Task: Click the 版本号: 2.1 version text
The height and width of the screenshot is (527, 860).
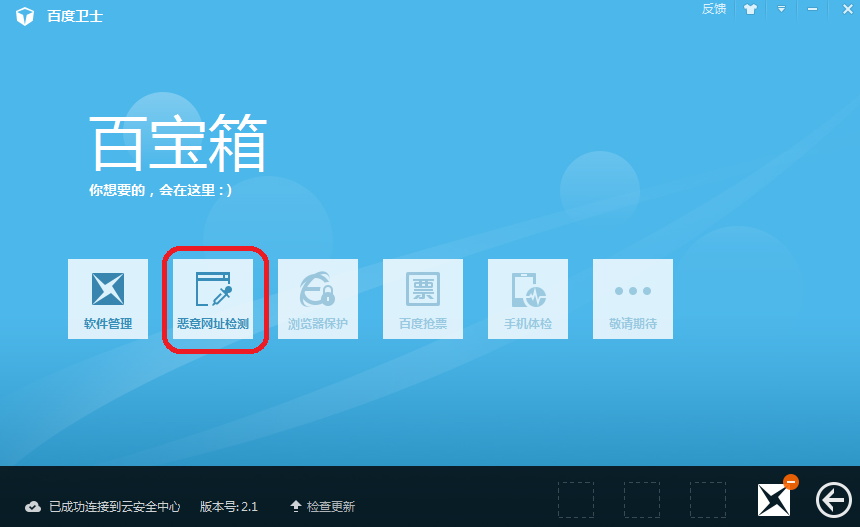Action: click(229, 507)
